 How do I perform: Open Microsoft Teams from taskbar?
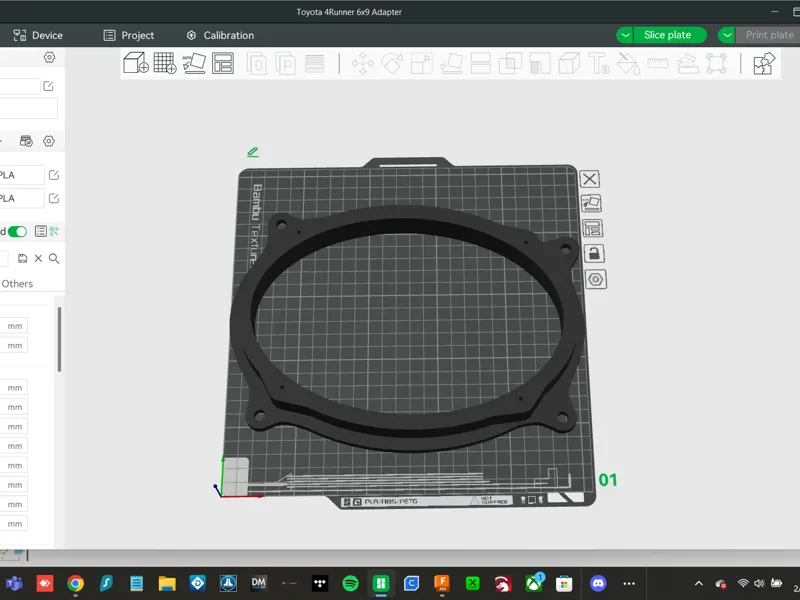coord(14,583)
